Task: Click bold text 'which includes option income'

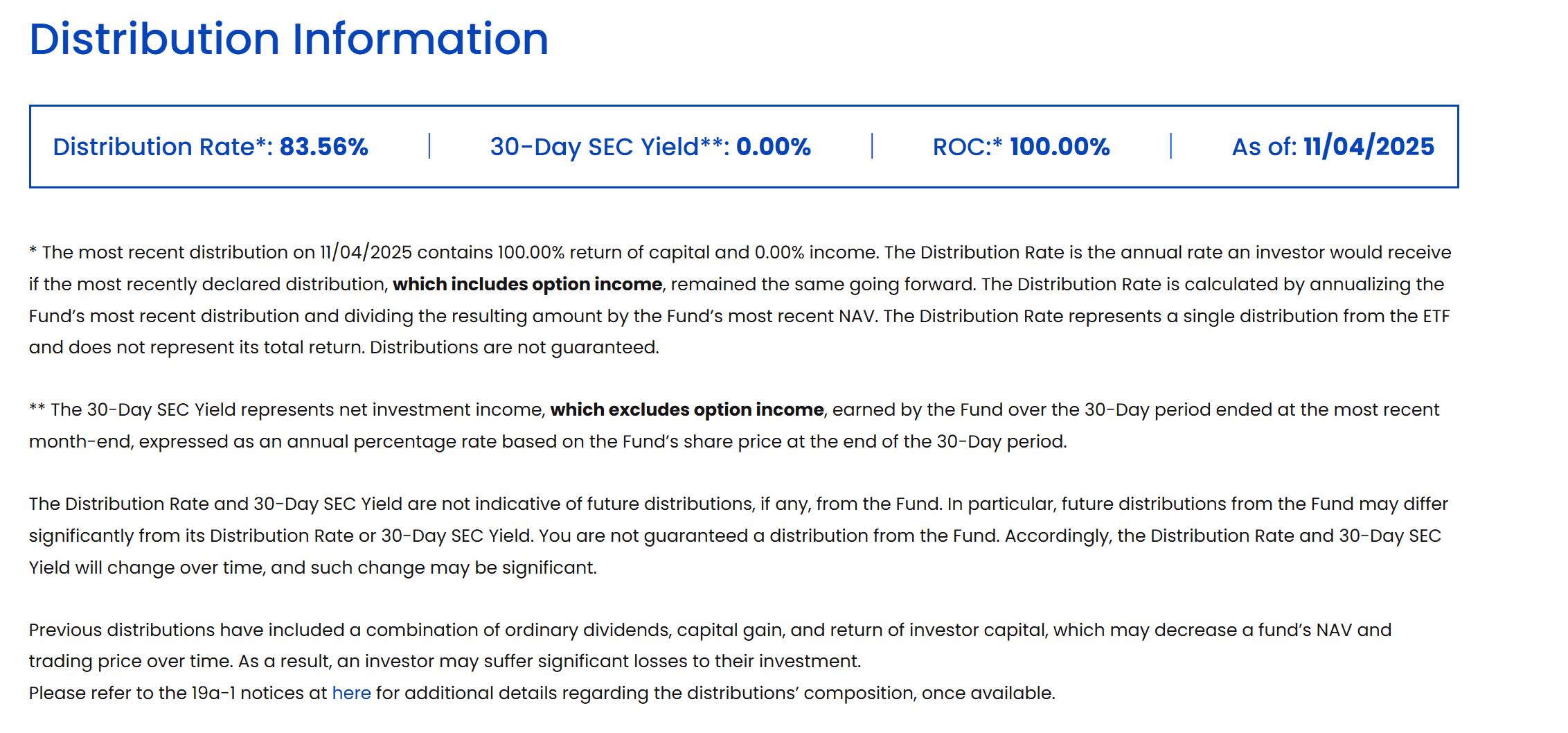Action: click(527, 284)
